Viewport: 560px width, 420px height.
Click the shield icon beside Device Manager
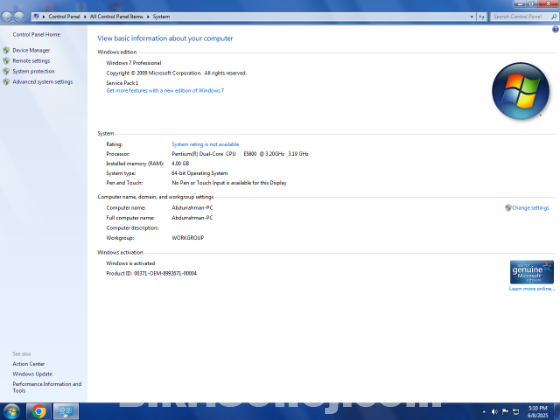point(6,50)
